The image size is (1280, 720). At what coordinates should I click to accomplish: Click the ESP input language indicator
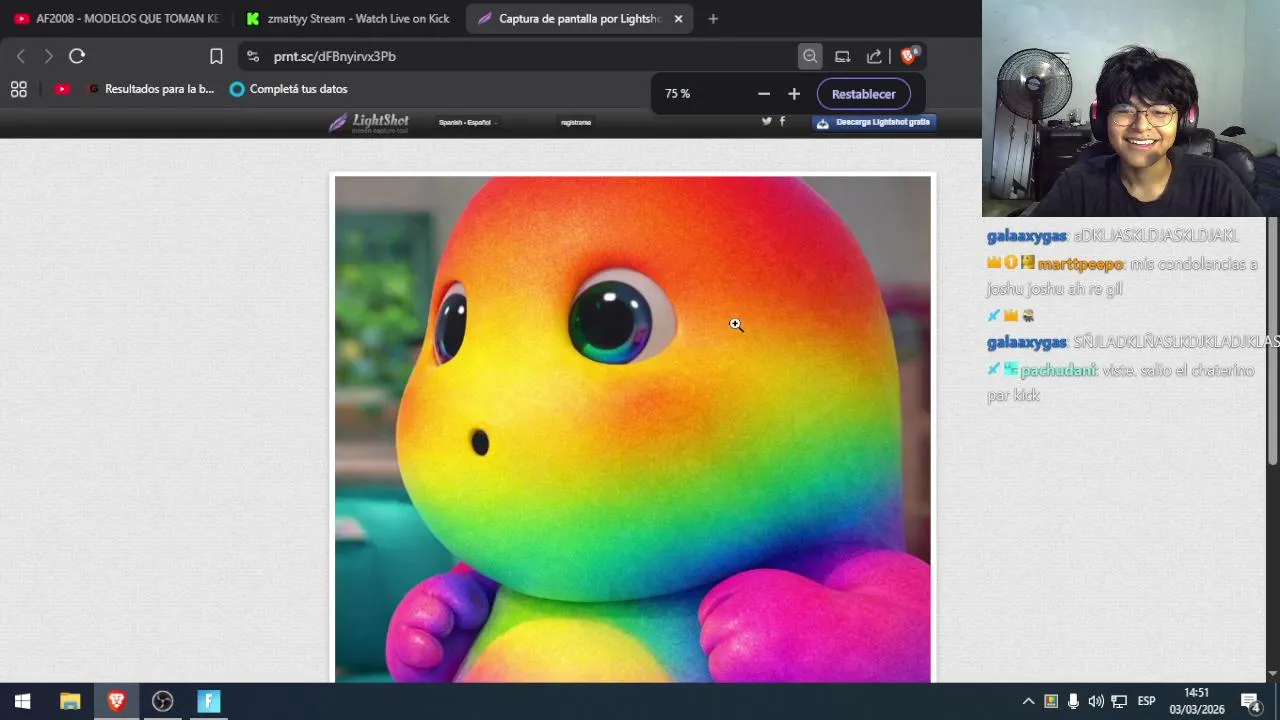[x=1147, y=701]
